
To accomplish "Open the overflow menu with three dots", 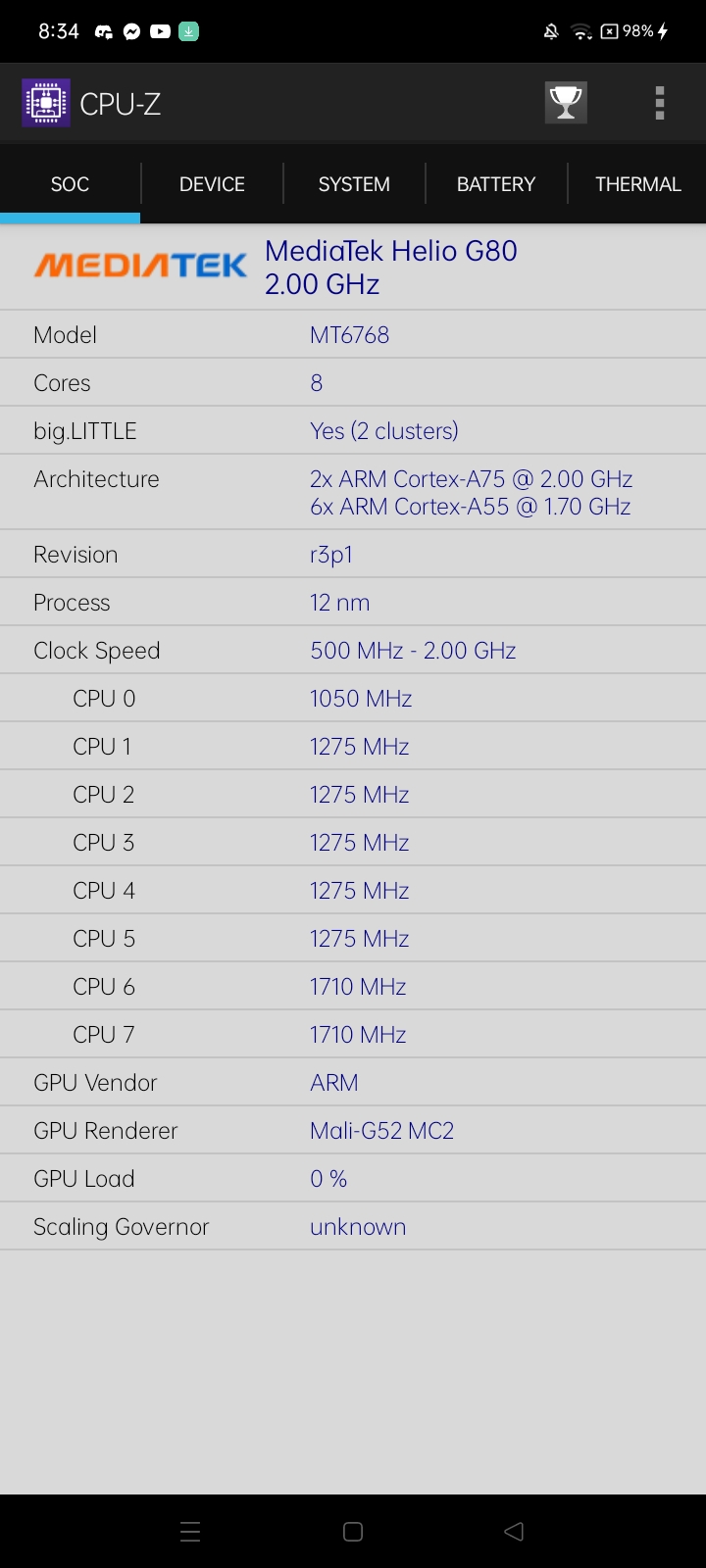I will point(659,102).
